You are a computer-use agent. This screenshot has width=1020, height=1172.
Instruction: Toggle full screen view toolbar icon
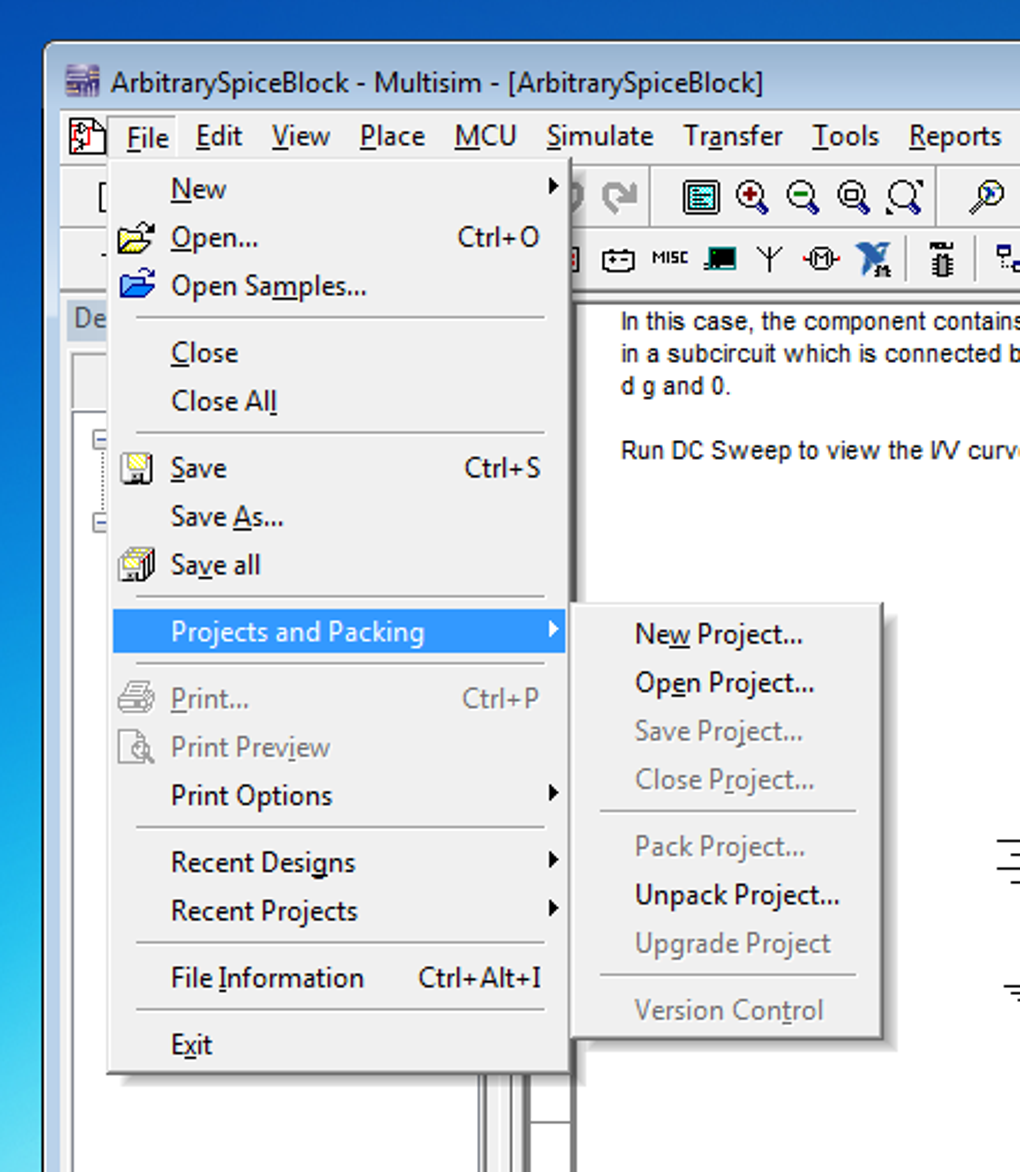tap(701, 197)
